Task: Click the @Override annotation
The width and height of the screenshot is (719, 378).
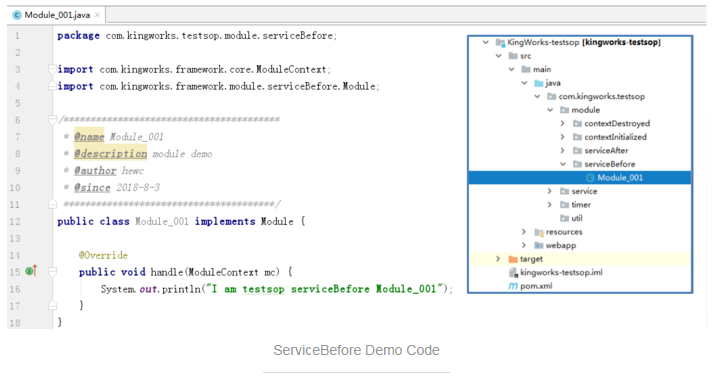Action: (x=103, y=256)
